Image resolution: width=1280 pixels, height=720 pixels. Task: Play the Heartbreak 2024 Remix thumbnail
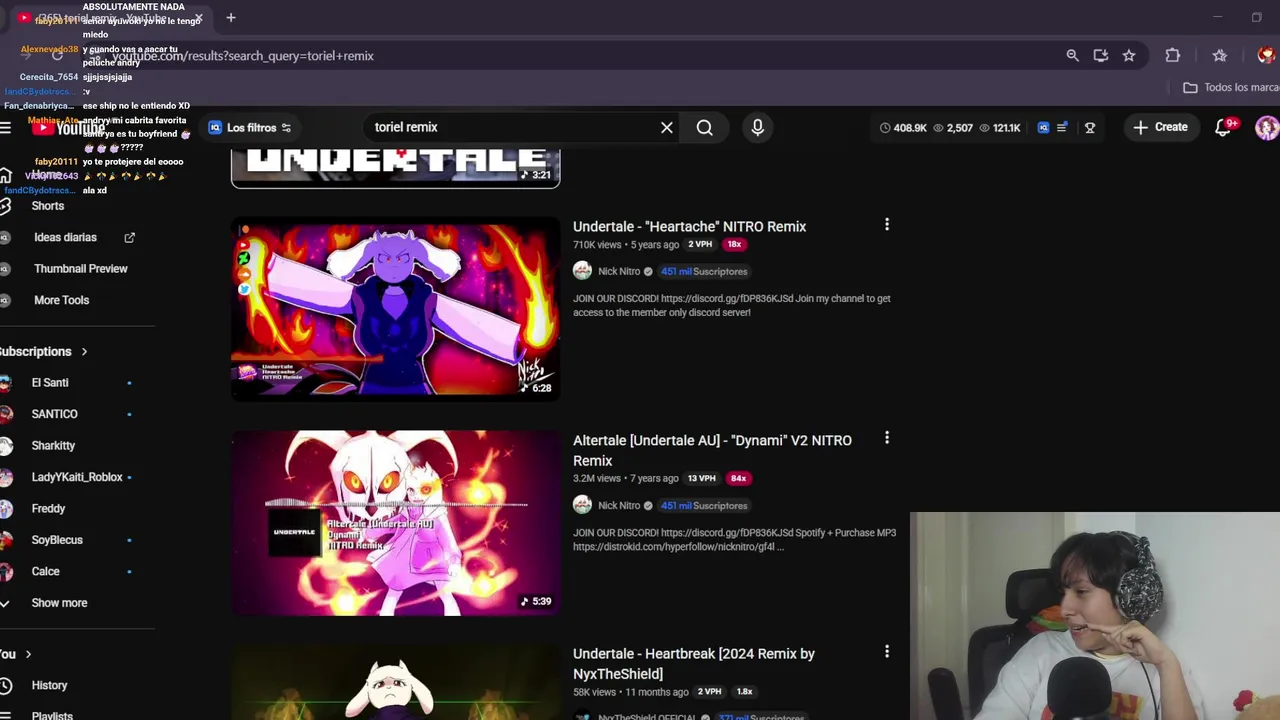[396, 682]
